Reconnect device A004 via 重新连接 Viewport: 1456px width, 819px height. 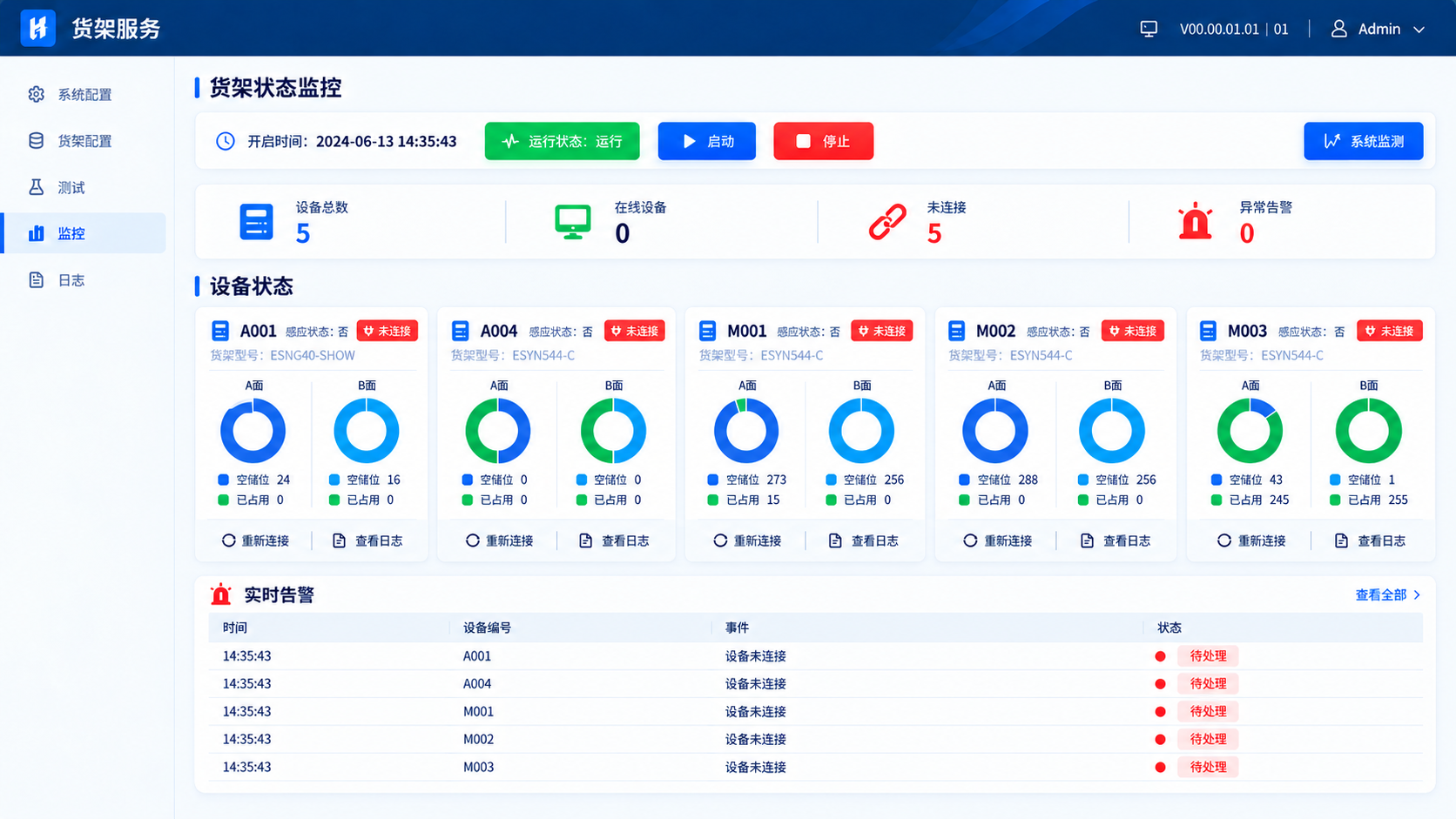(x=499, y=540)
